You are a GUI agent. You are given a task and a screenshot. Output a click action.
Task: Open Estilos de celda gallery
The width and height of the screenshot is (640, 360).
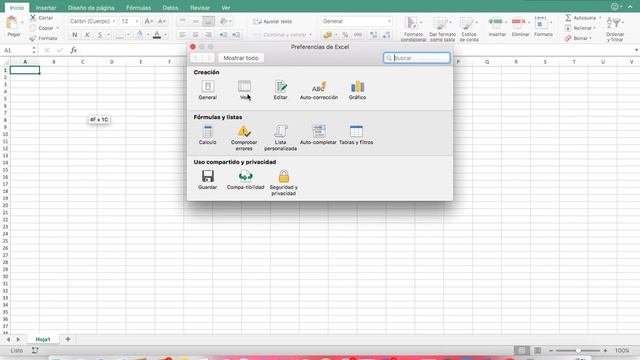pyautogui.click(x=469, y=29)
